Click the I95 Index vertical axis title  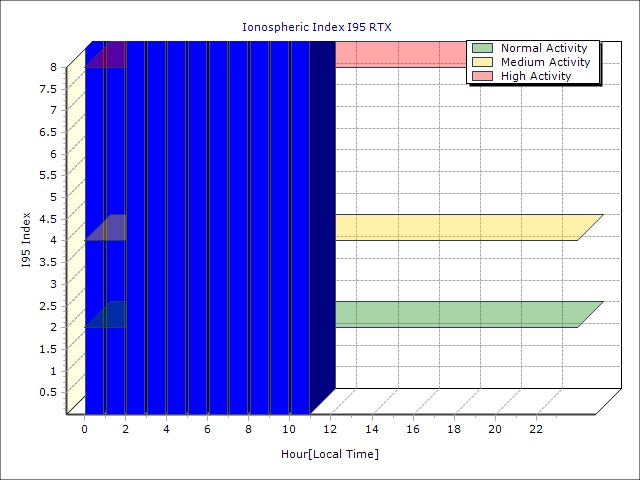(26, 240)
